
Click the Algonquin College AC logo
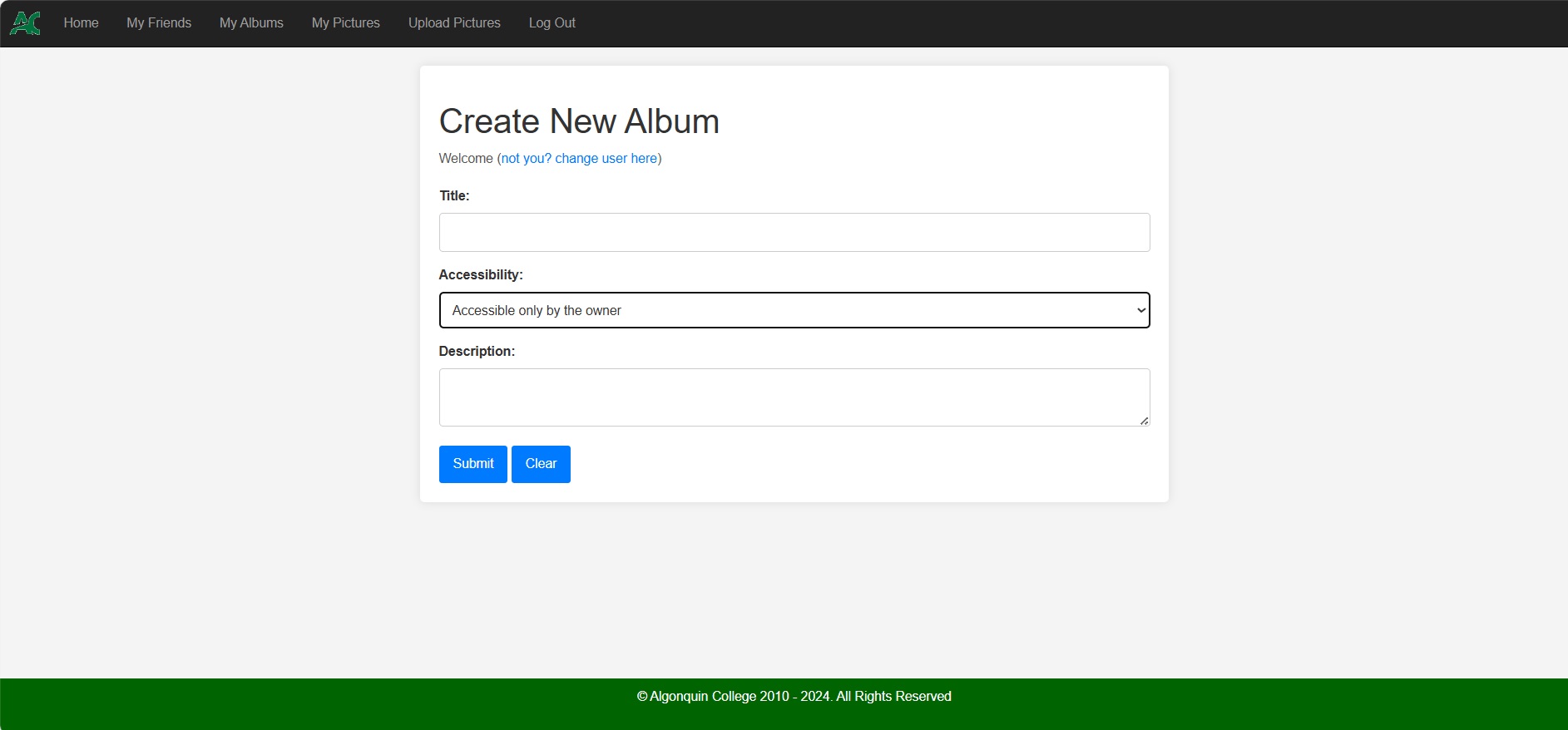[x=25, y=23]
